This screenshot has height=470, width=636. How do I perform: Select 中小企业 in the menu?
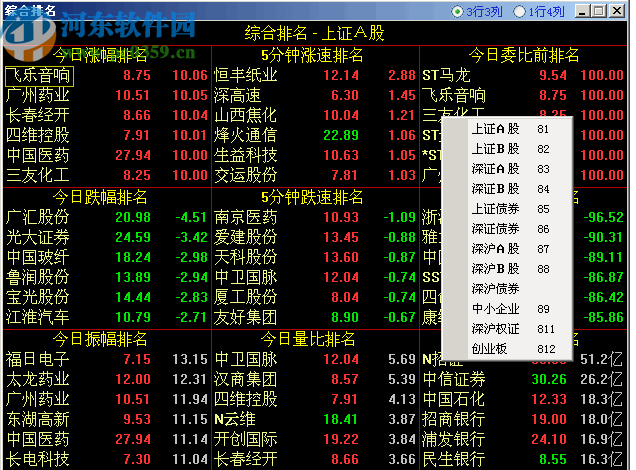point(507,309)
